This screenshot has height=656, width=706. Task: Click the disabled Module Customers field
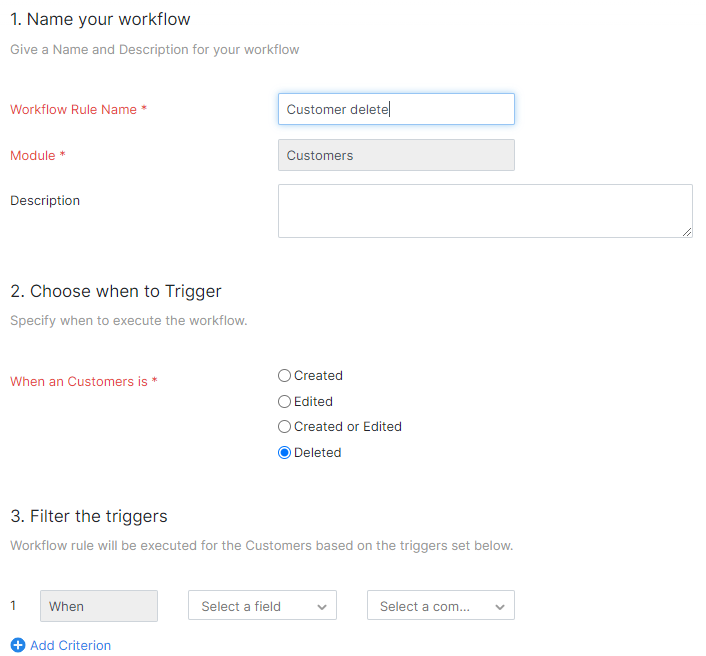pyautogui.click(x=396, y=155)
